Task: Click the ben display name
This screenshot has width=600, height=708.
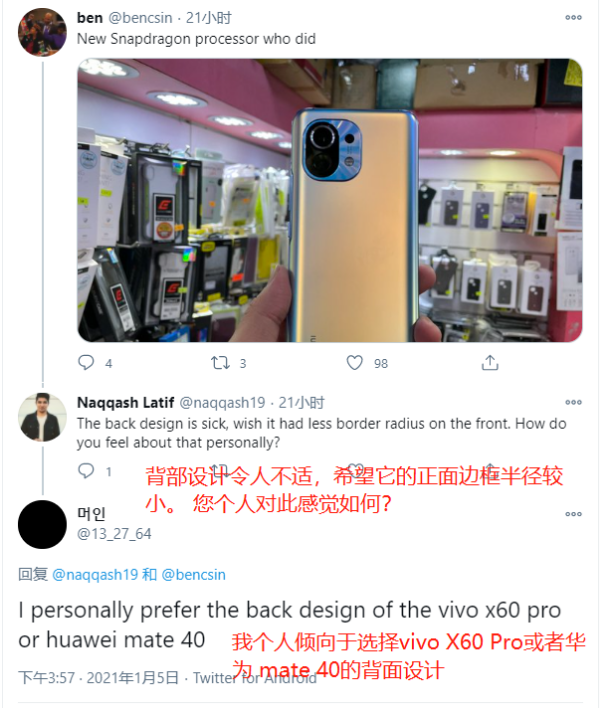Action: click(90, 18)
